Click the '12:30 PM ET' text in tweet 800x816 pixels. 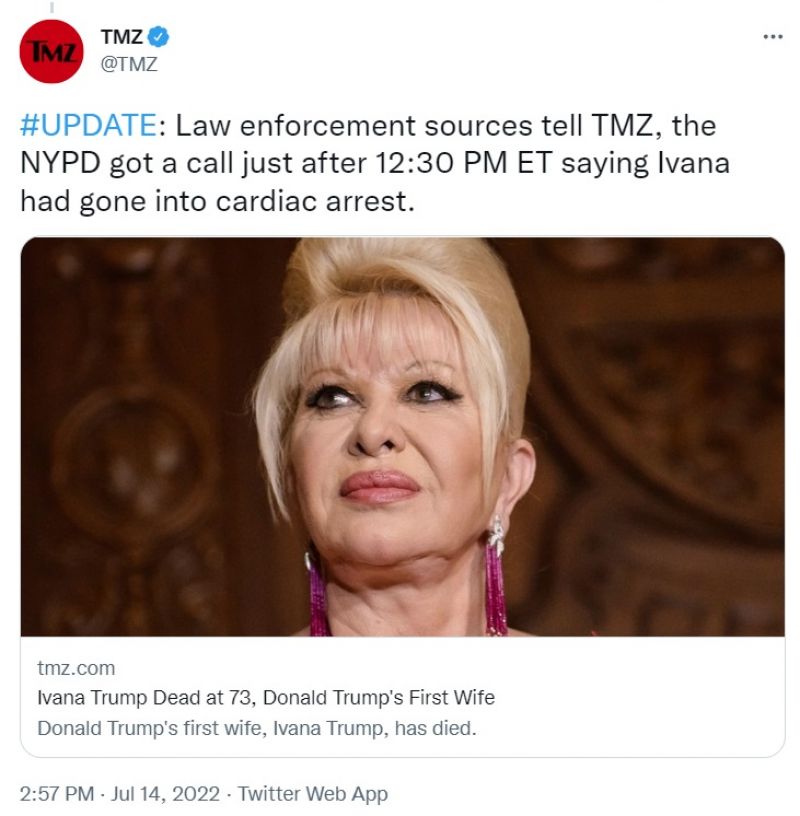click(463, 163)
